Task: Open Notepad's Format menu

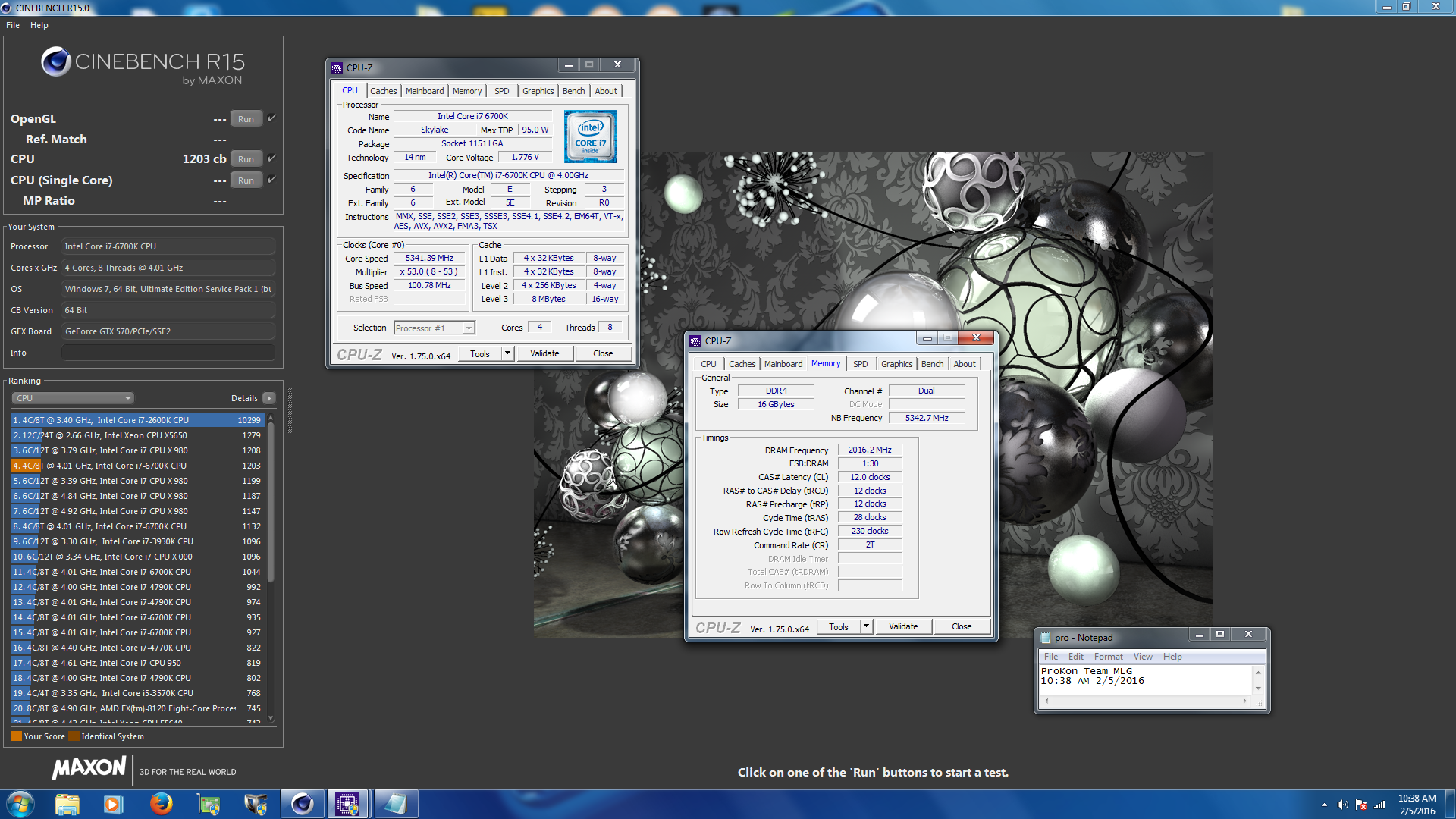Action: [1108, 657]
